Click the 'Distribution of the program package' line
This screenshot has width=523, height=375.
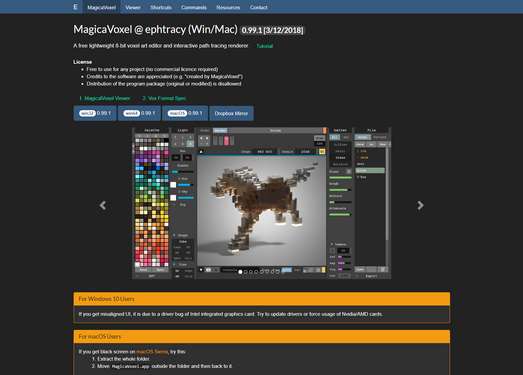[x=164, y=84]
